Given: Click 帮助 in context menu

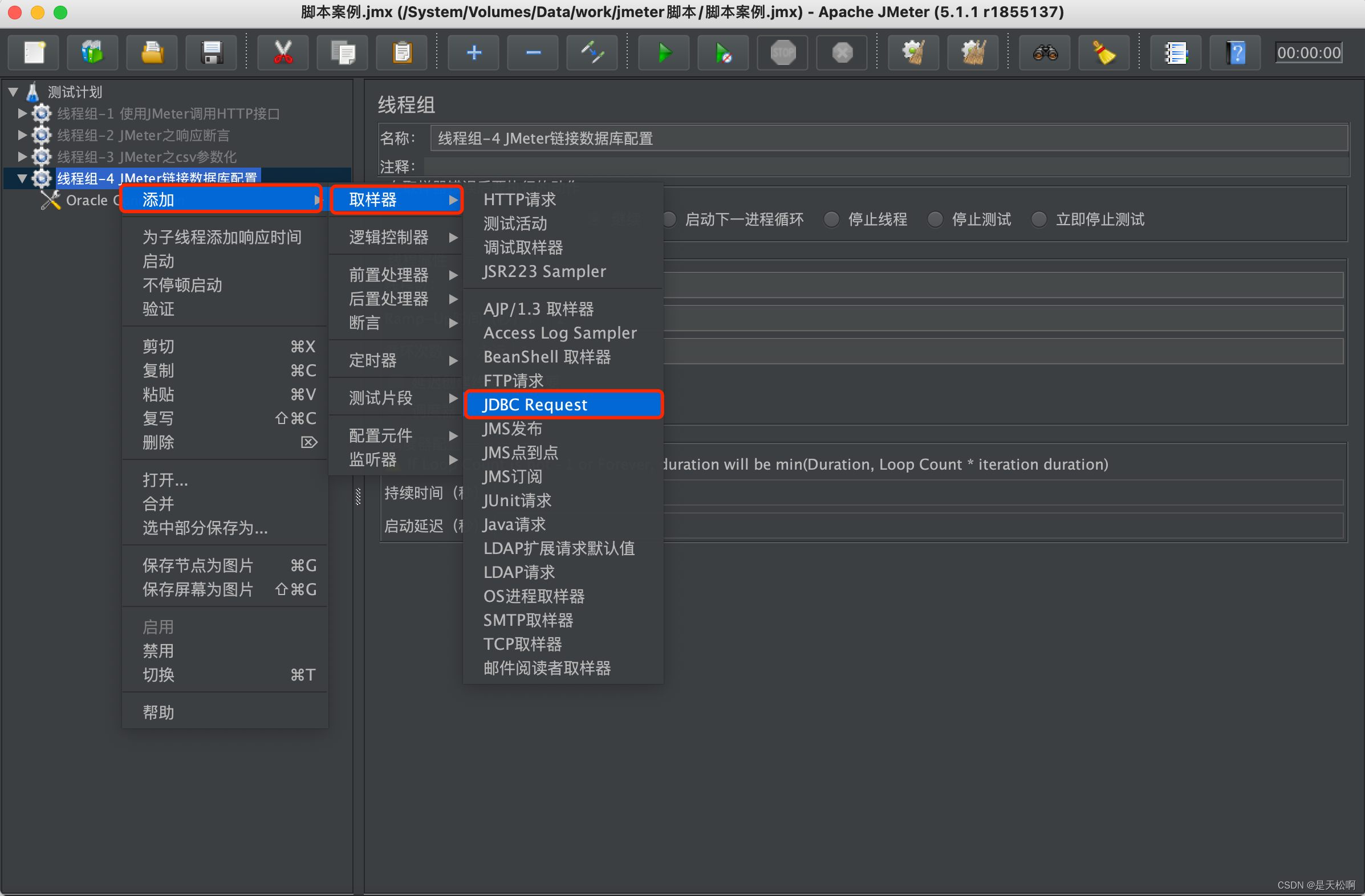Looking at the screenshot, I should pos(225,712).
